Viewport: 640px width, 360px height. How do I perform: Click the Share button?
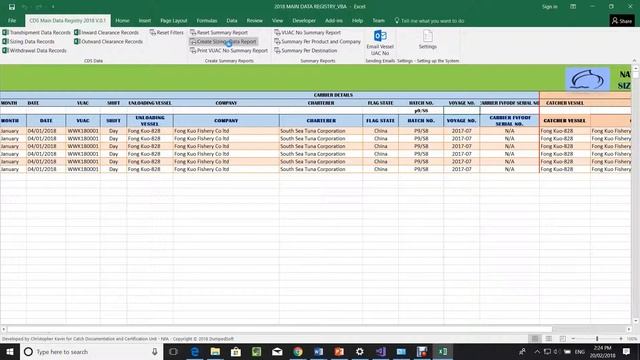(x=622, y=21)
